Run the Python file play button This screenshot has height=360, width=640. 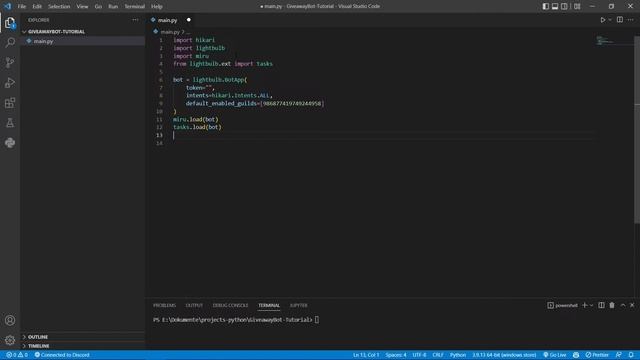pos(602,20)
